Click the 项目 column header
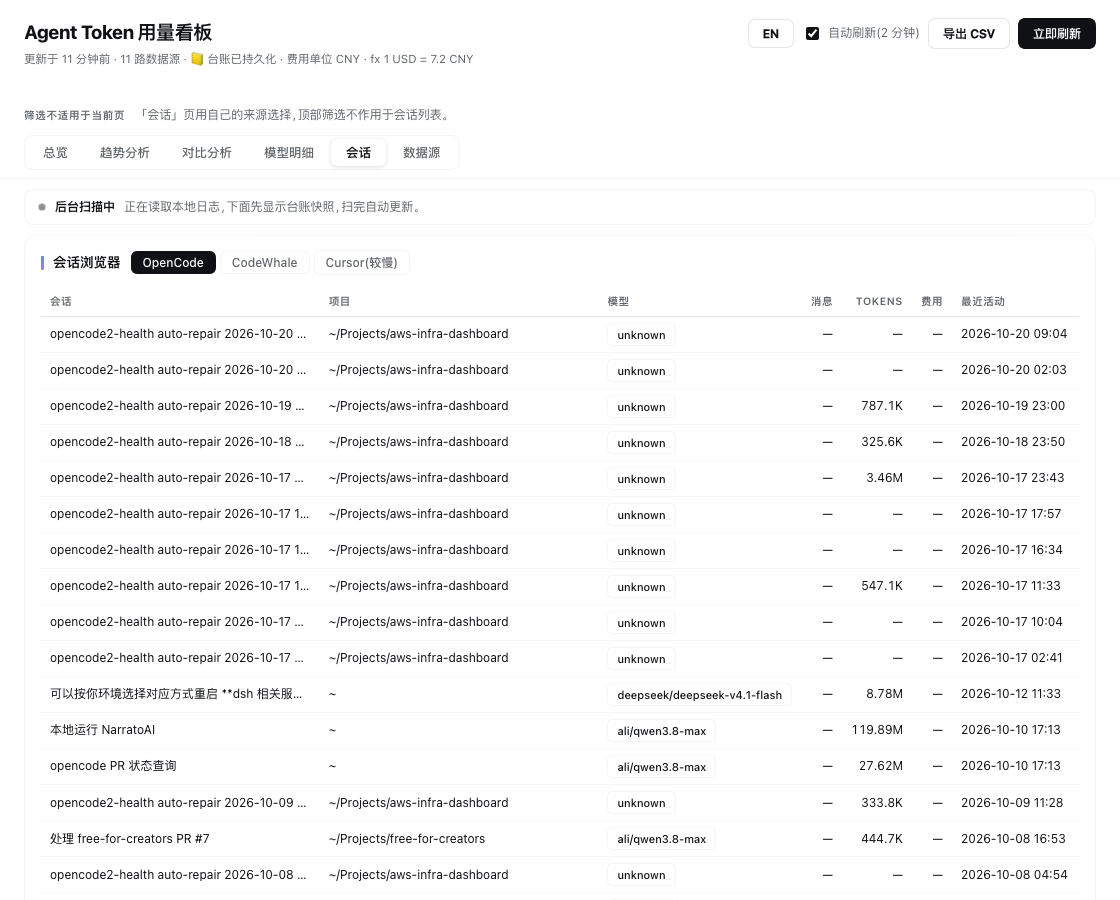Image resolution: width=1120 pixels, height=900 pixels. pos(339,301)
